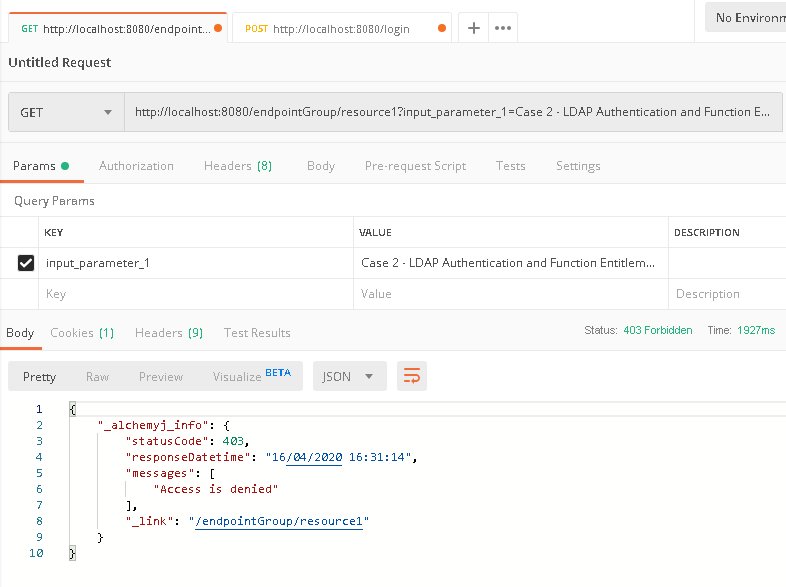Open the Authorization tab
Screen dimensions: 786x587
136,166
